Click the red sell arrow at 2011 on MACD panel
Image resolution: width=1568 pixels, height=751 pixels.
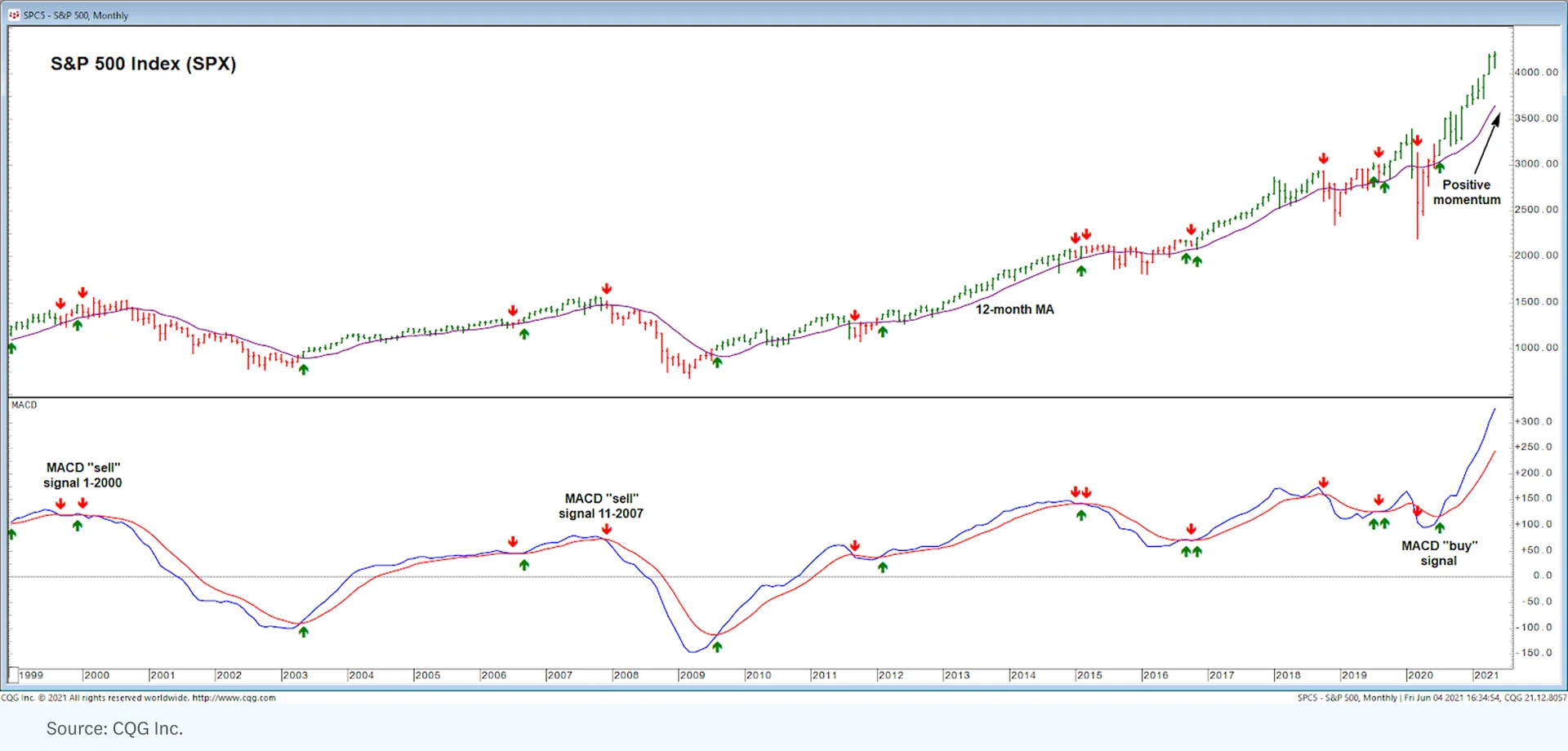point(854,545)
